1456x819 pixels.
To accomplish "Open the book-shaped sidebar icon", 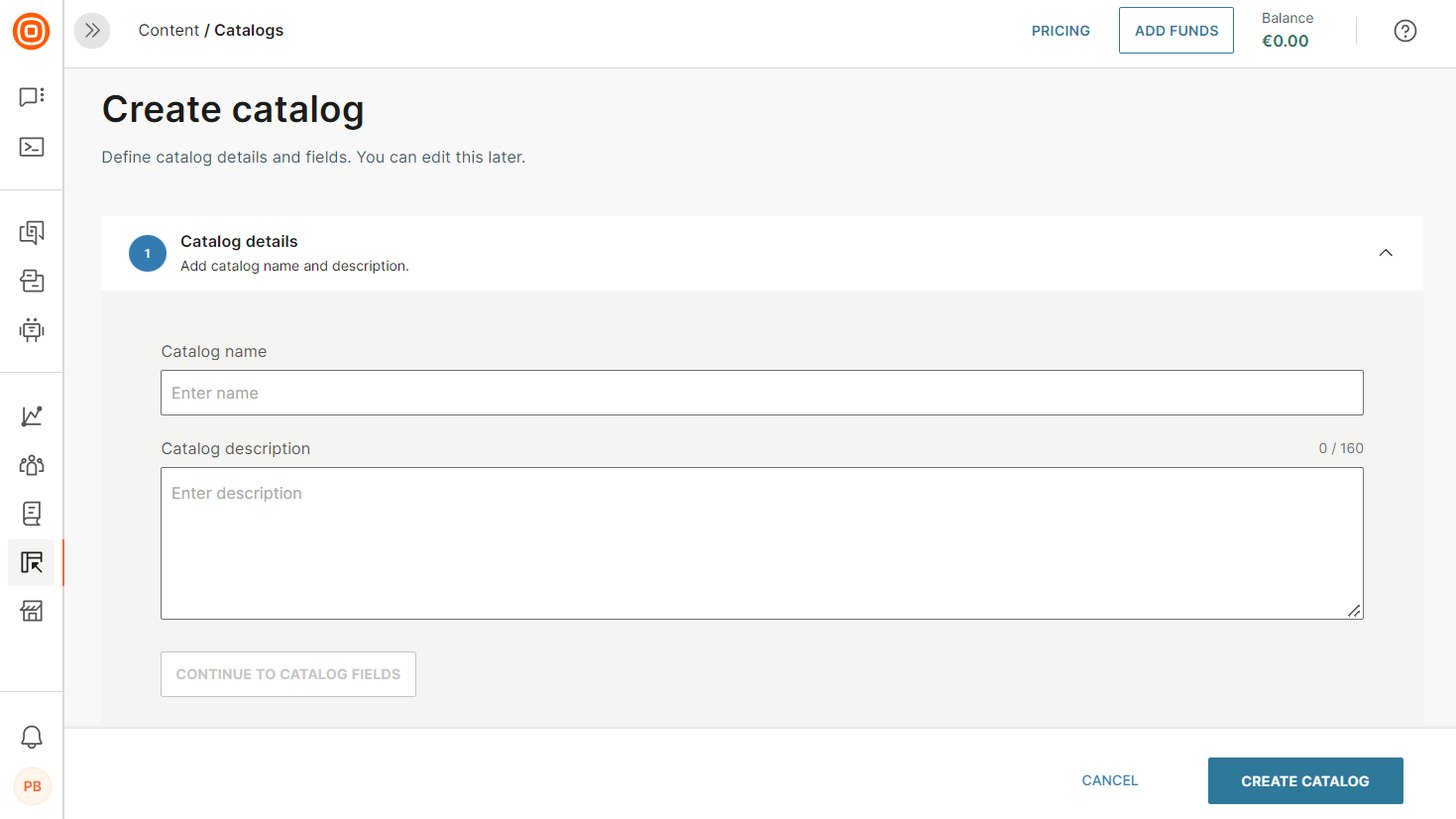I will (x=31, y=513).
